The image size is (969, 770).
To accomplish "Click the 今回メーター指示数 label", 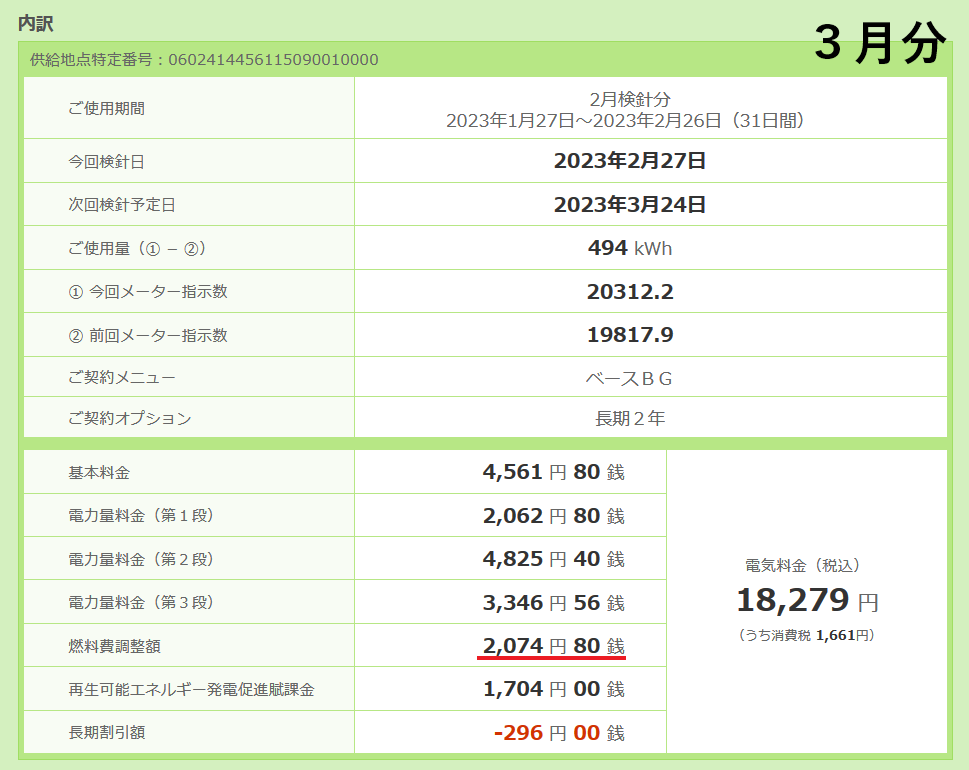I will point(148,292).
